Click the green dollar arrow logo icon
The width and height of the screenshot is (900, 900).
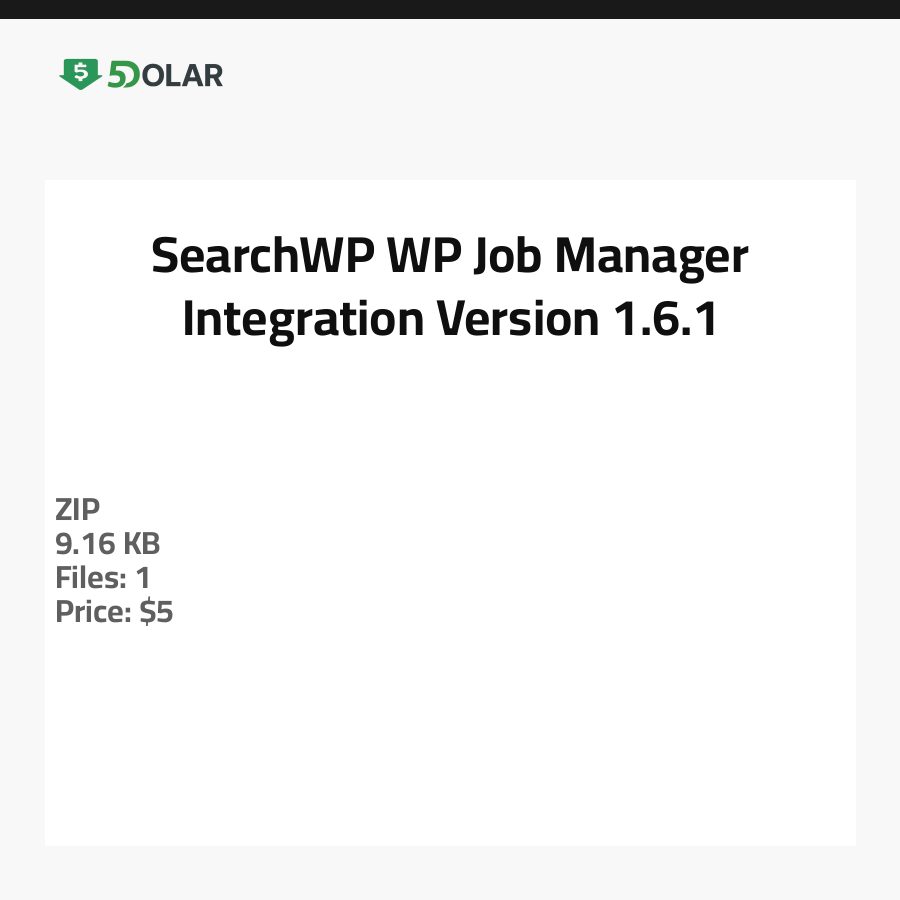[x=80, y=74]
